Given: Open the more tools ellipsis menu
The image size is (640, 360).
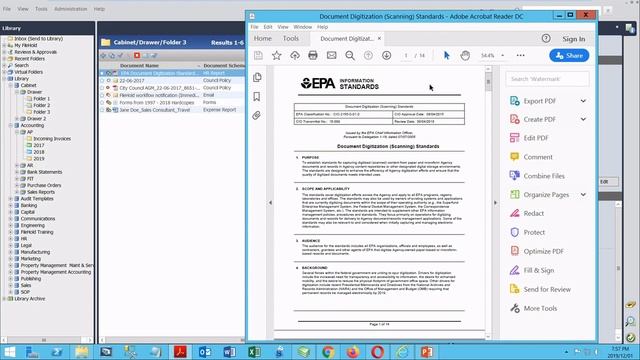Looking at the screenshot, I should tap(520, 55).
